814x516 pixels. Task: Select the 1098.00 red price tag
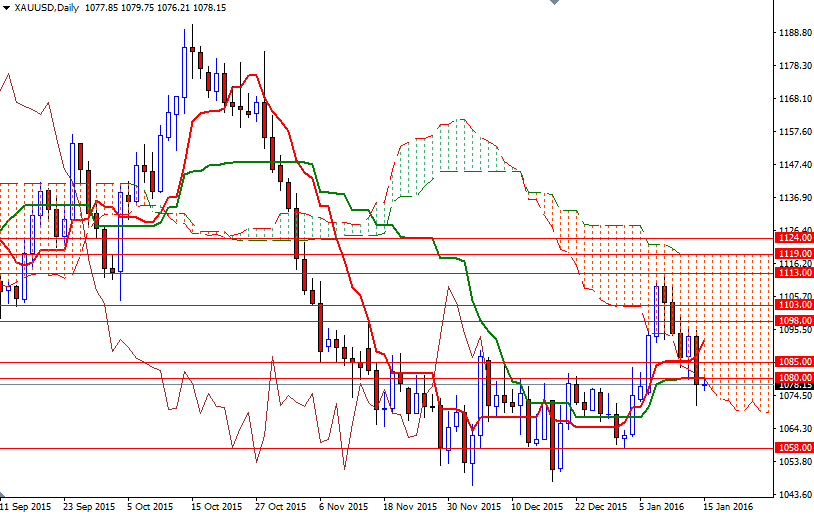tap(794, 320)
